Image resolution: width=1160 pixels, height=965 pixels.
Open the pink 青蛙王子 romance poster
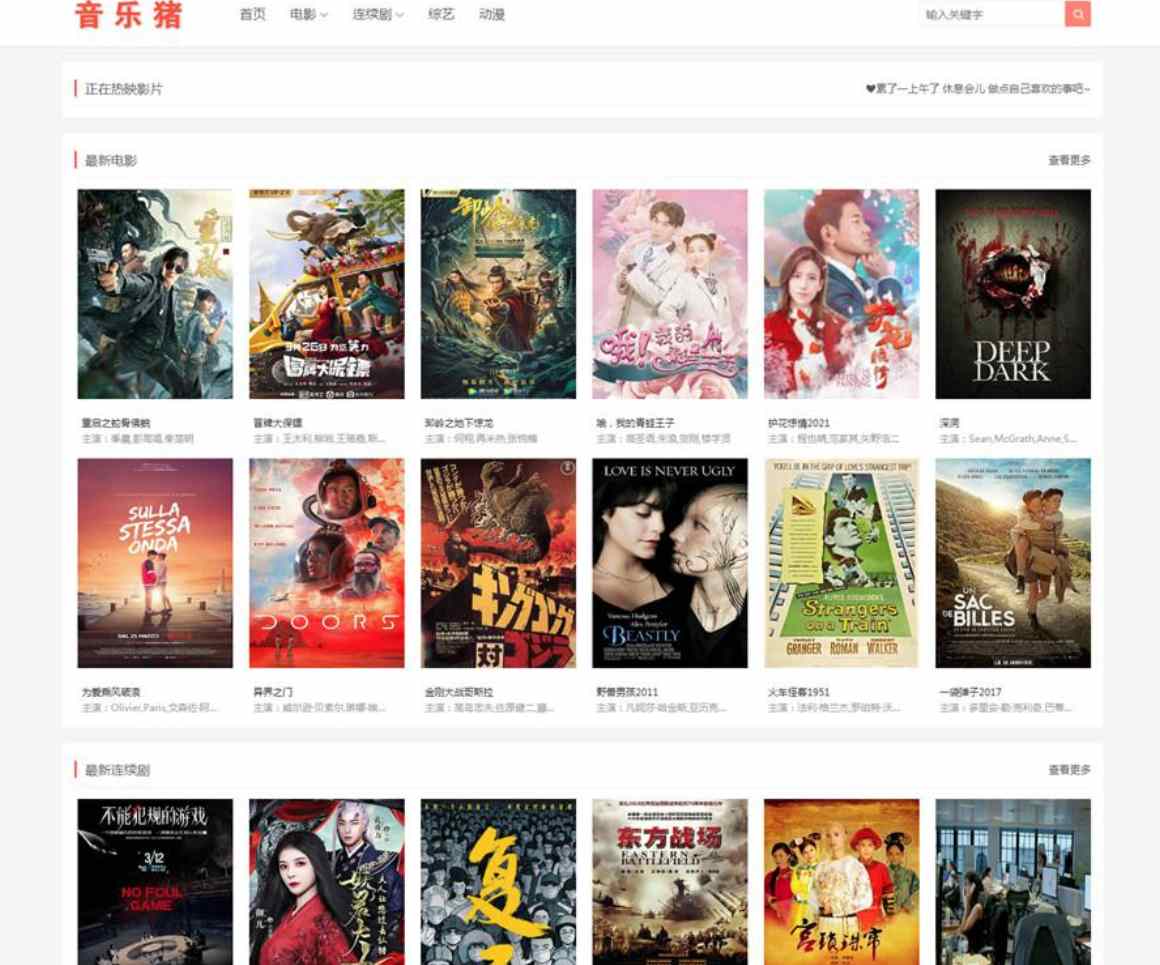click(x=670, y=294)
